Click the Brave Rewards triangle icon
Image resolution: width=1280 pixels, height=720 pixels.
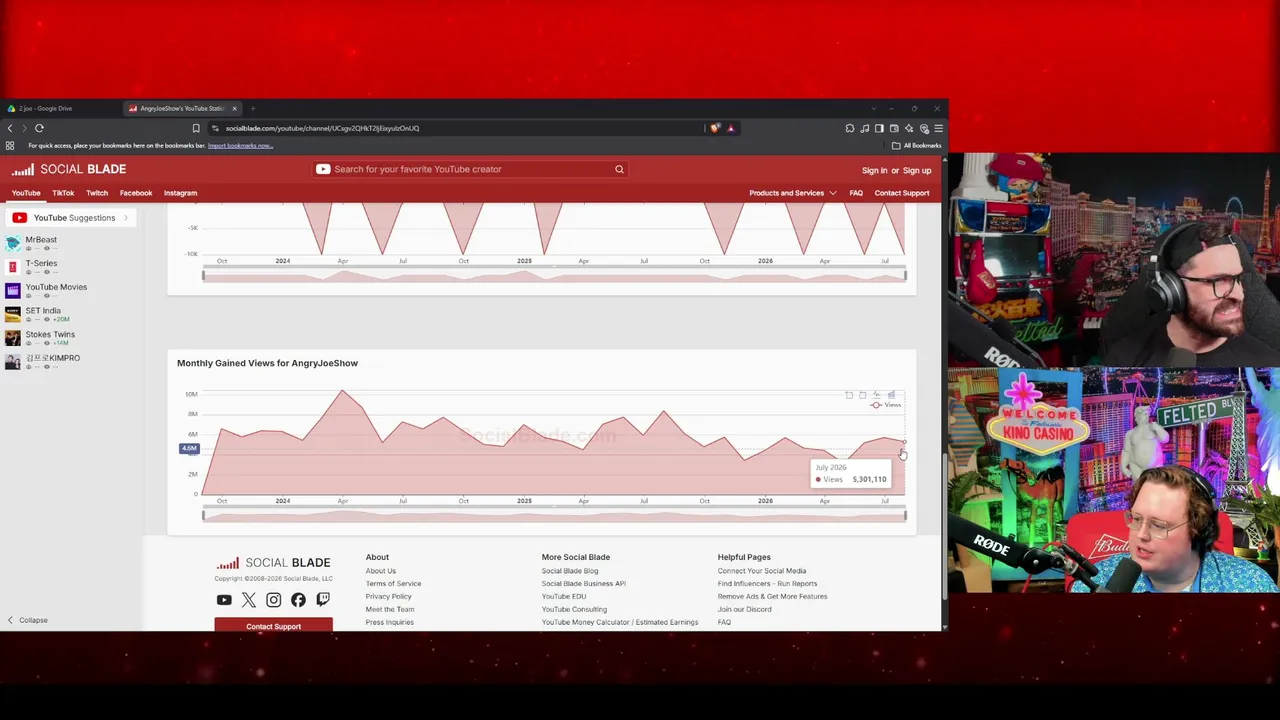[x=730, y=128]
